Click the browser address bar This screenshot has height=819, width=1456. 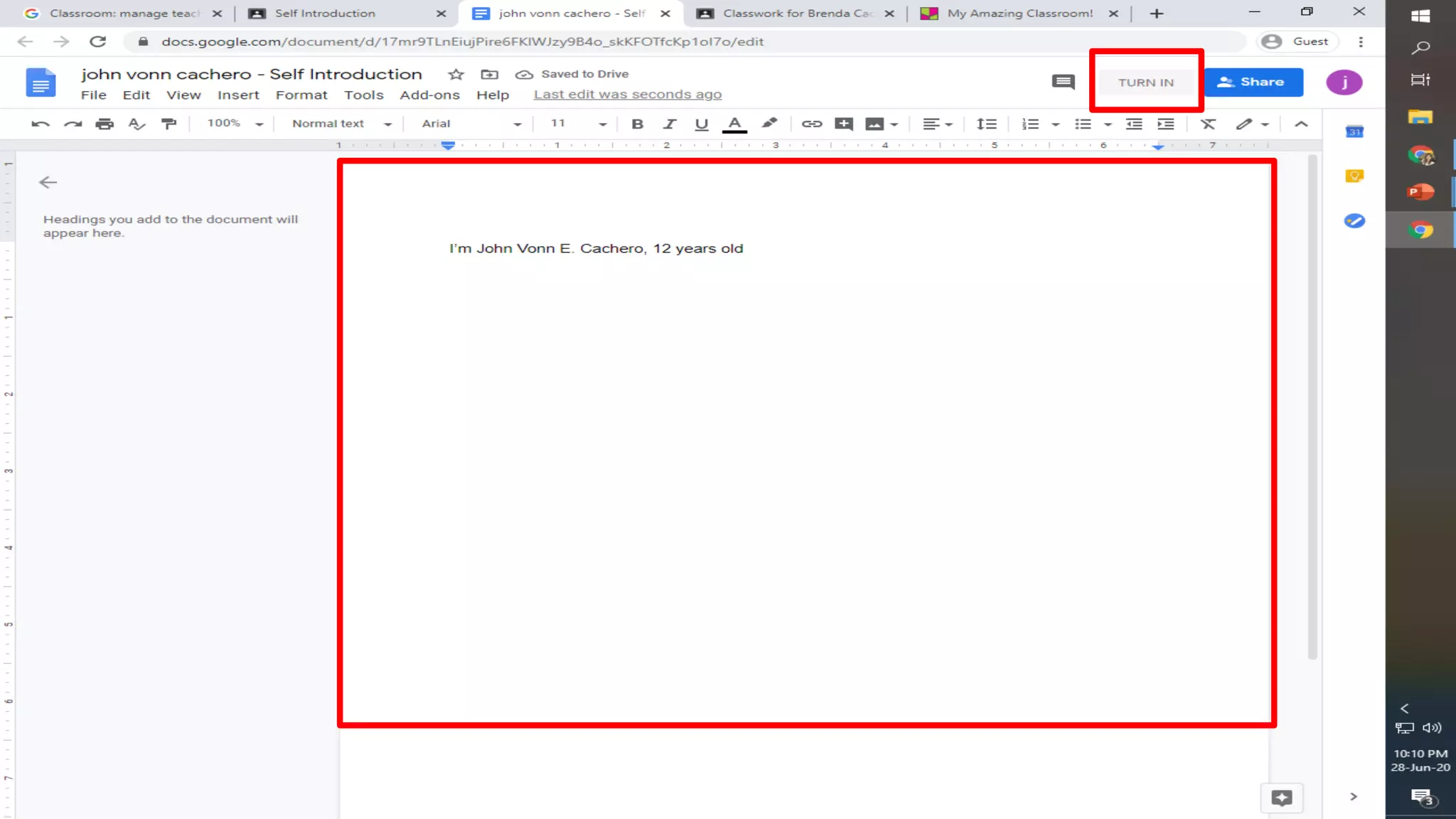click(x=686, y=41)
